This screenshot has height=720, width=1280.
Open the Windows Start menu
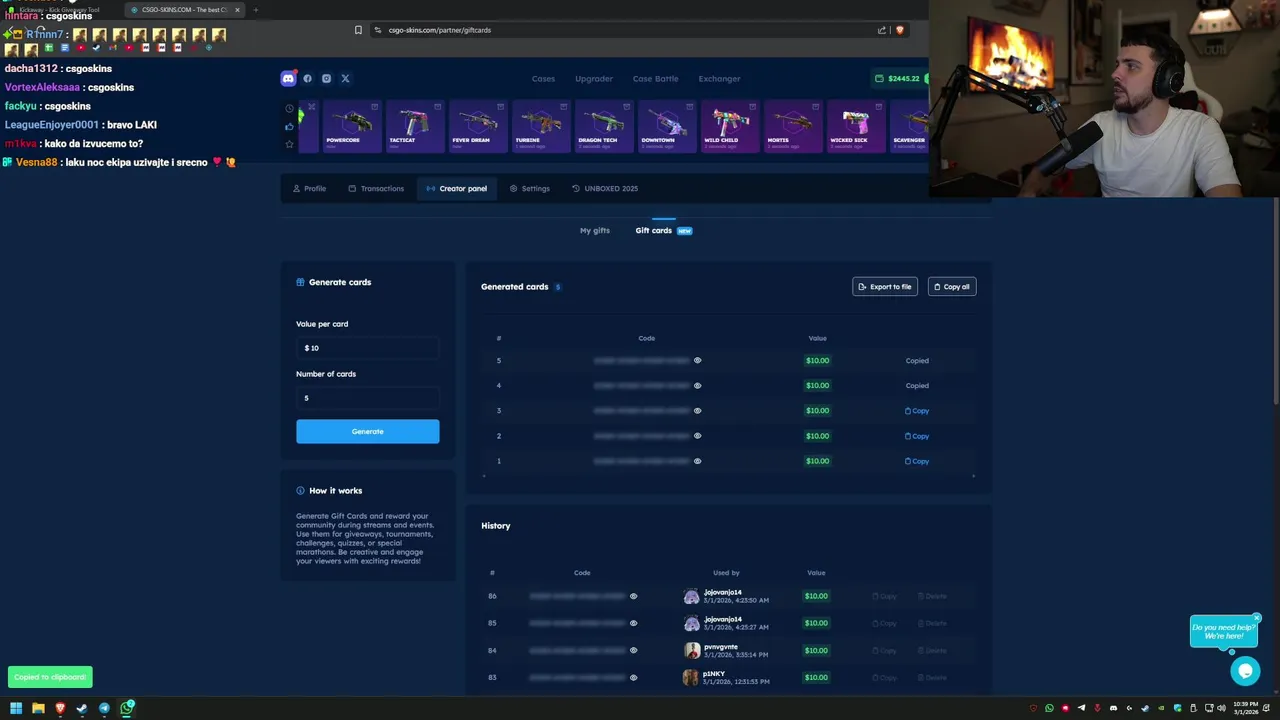[16, 708]
